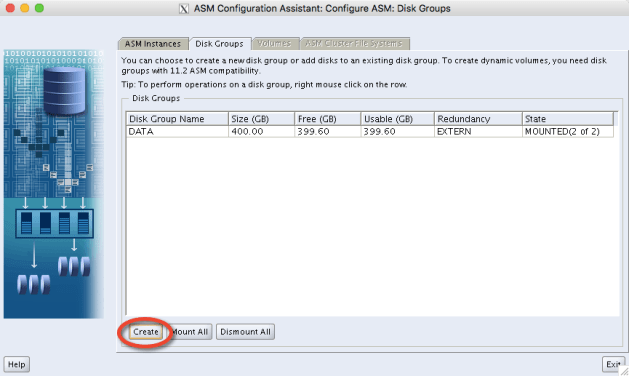The width and height of the screenshot is (629, 376).
Task: Switch to the ASM Instances tab
Action: [153, 44]
